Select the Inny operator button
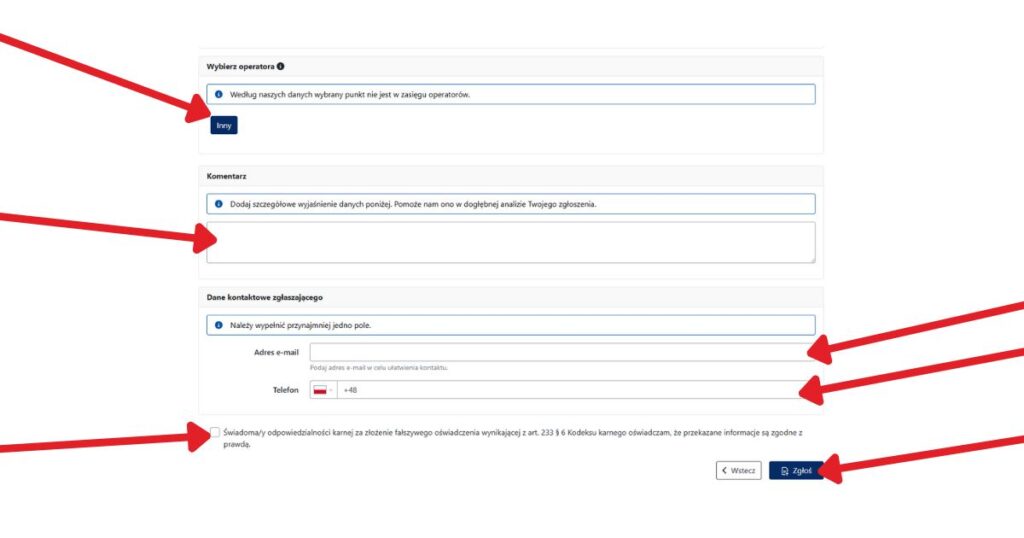The height and width of the screenshot is (538, 1024). [x=224, y=126]
